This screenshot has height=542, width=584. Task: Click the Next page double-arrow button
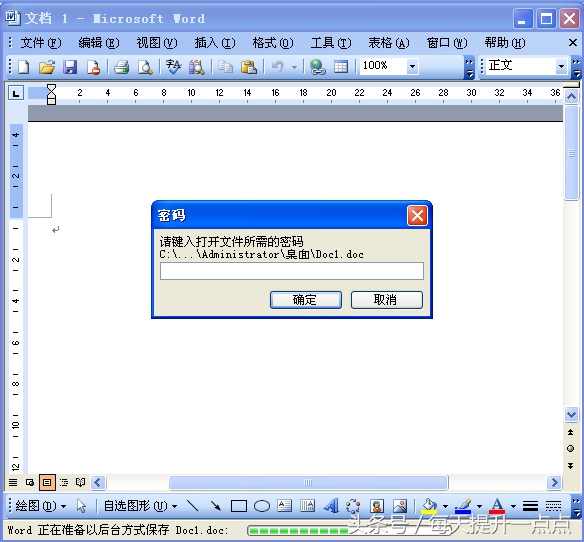click(571, 466)
